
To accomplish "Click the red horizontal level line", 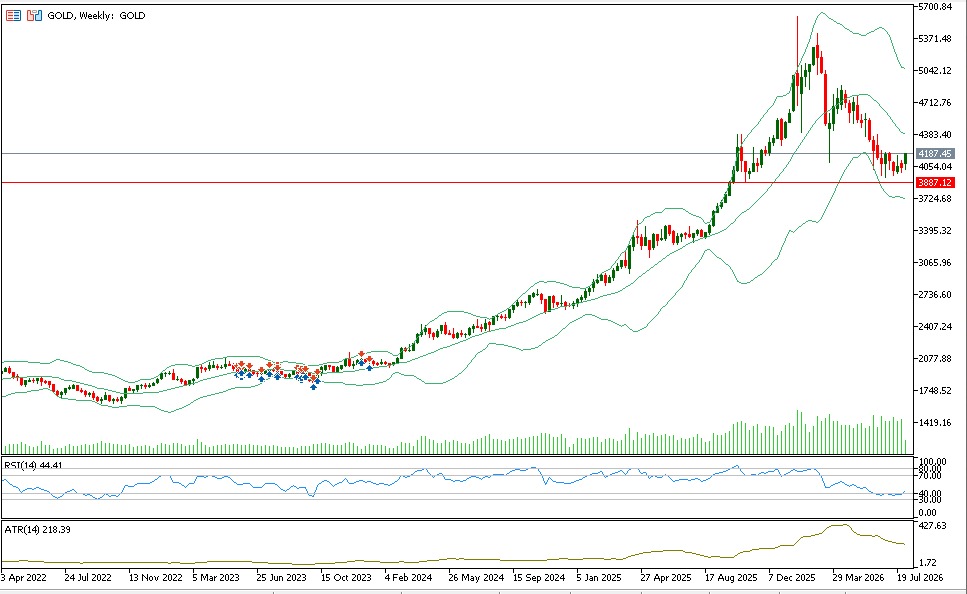I will (456, 183).
